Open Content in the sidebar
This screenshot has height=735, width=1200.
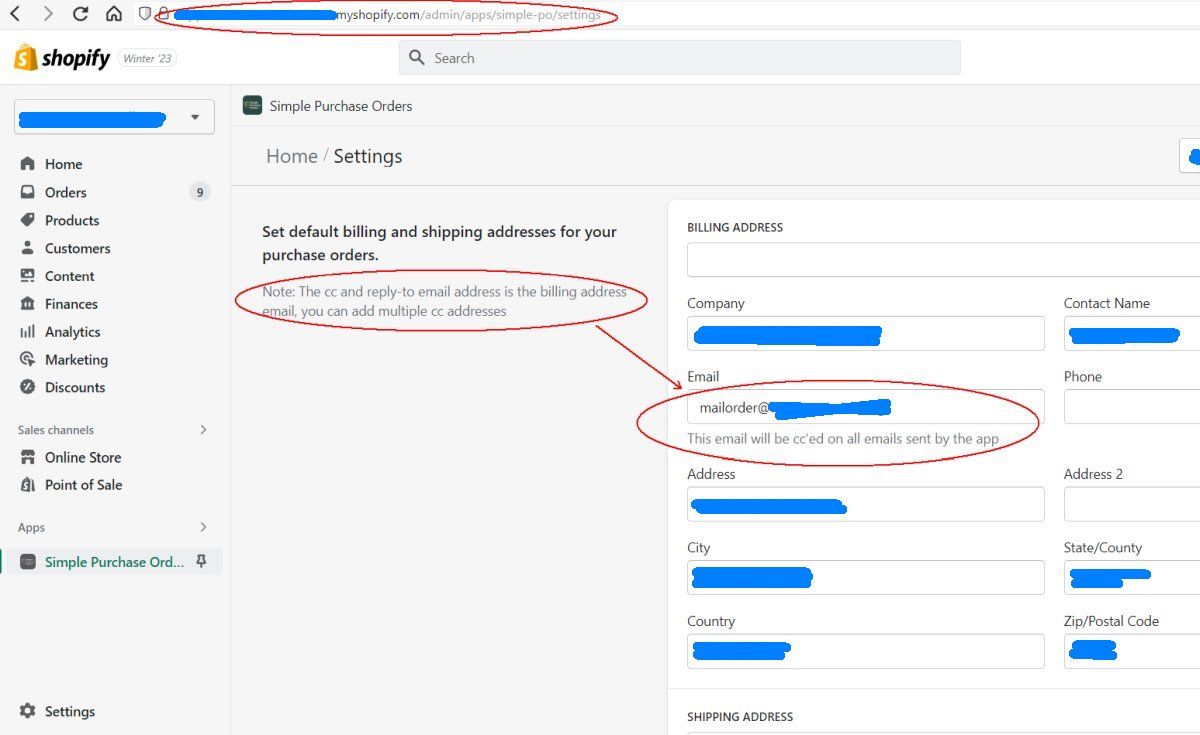(x=70, y=276)
